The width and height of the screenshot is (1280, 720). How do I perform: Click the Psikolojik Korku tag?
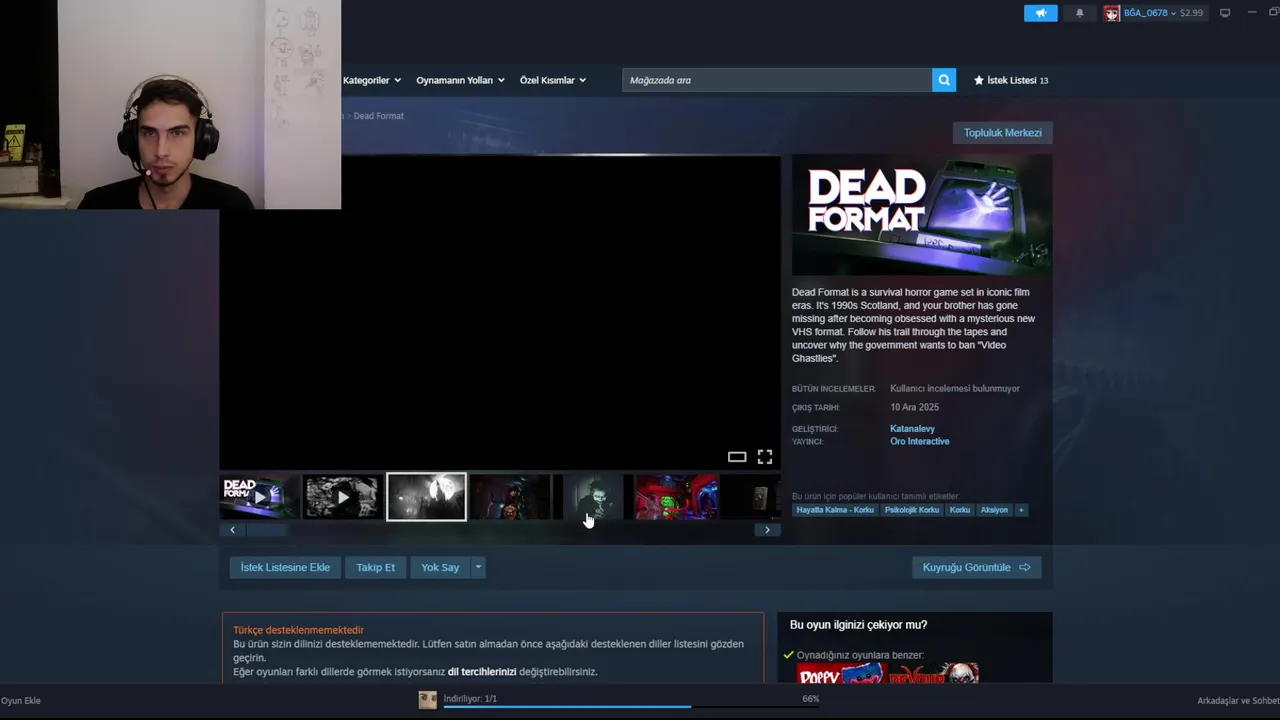tap(912, 510)
